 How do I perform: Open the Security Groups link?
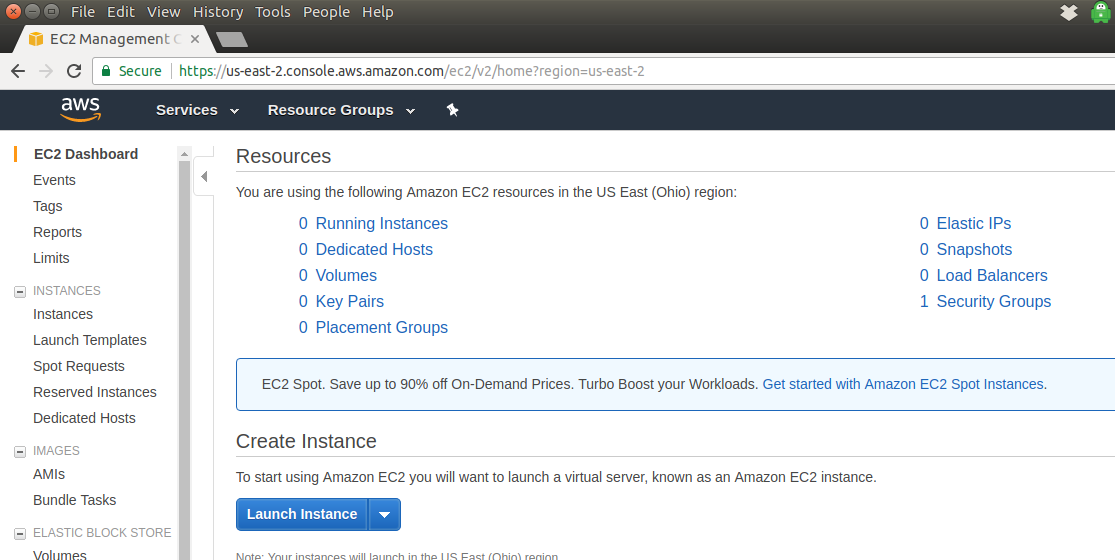(x=993, y=301)
